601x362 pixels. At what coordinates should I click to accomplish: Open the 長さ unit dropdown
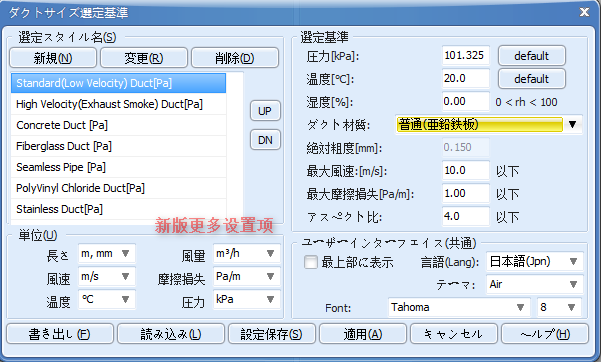(x=107, y=253)
